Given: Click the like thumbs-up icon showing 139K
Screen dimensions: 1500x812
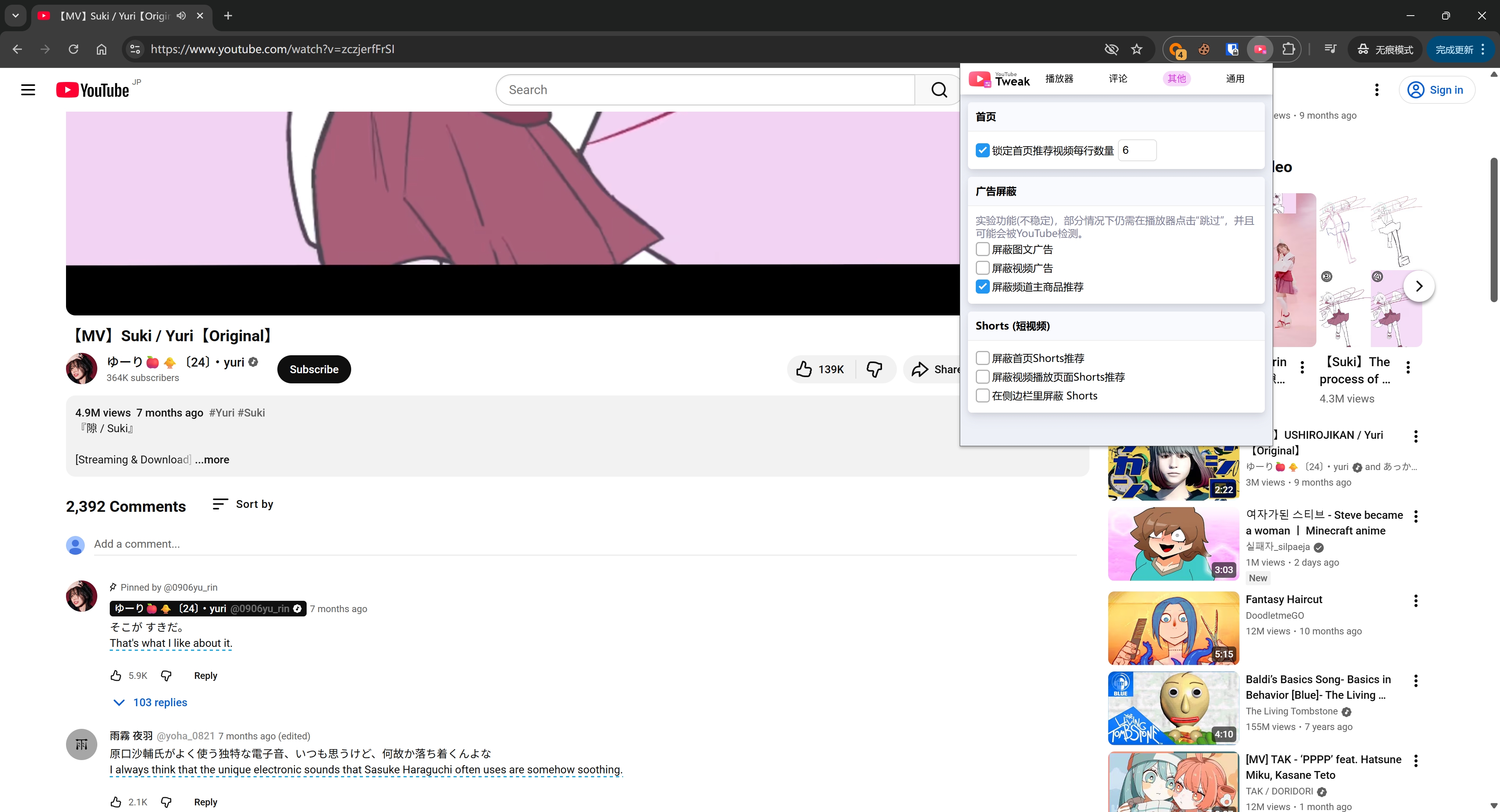Looking at the screenshot, I should (804, 369).
